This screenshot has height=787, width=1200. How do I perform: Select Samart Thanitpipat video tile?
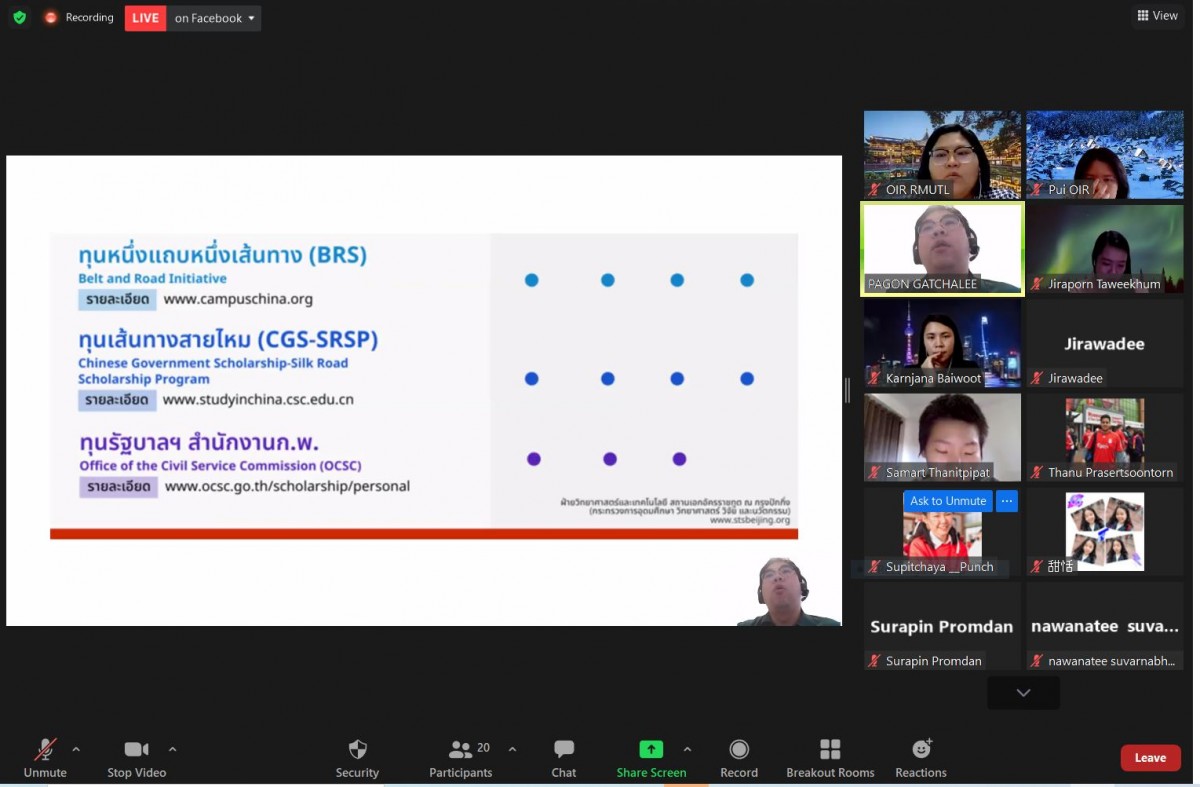point(942,437)
